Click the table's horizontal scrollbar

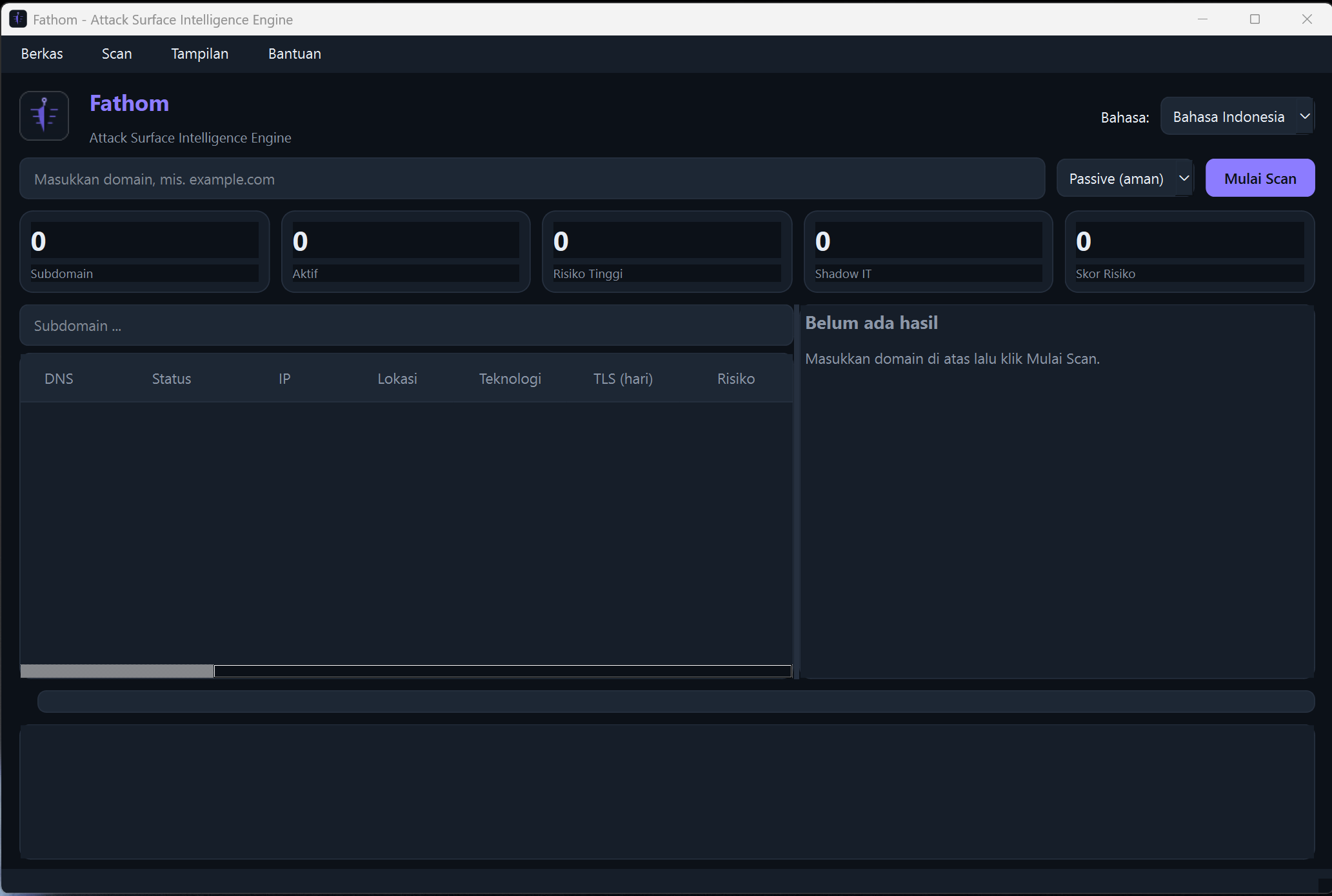point(406,672)
